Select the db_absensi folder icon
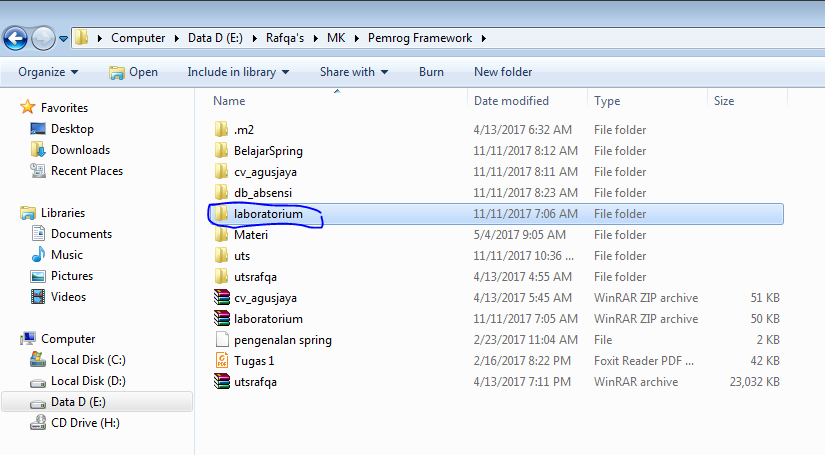Image resolution: width=825 pixels, height=455 pixels. pyautogui.click(x=222, y=193)
